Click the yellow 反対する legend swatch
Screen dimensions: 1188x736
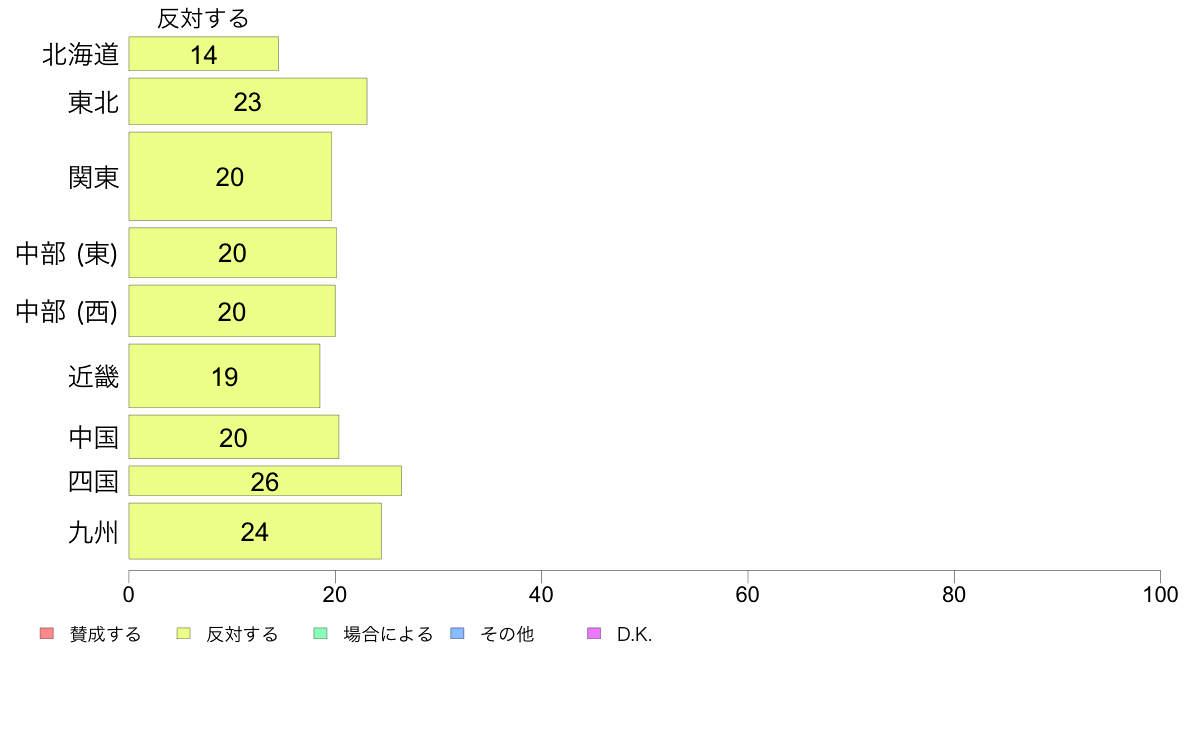(x=183, y=633)
